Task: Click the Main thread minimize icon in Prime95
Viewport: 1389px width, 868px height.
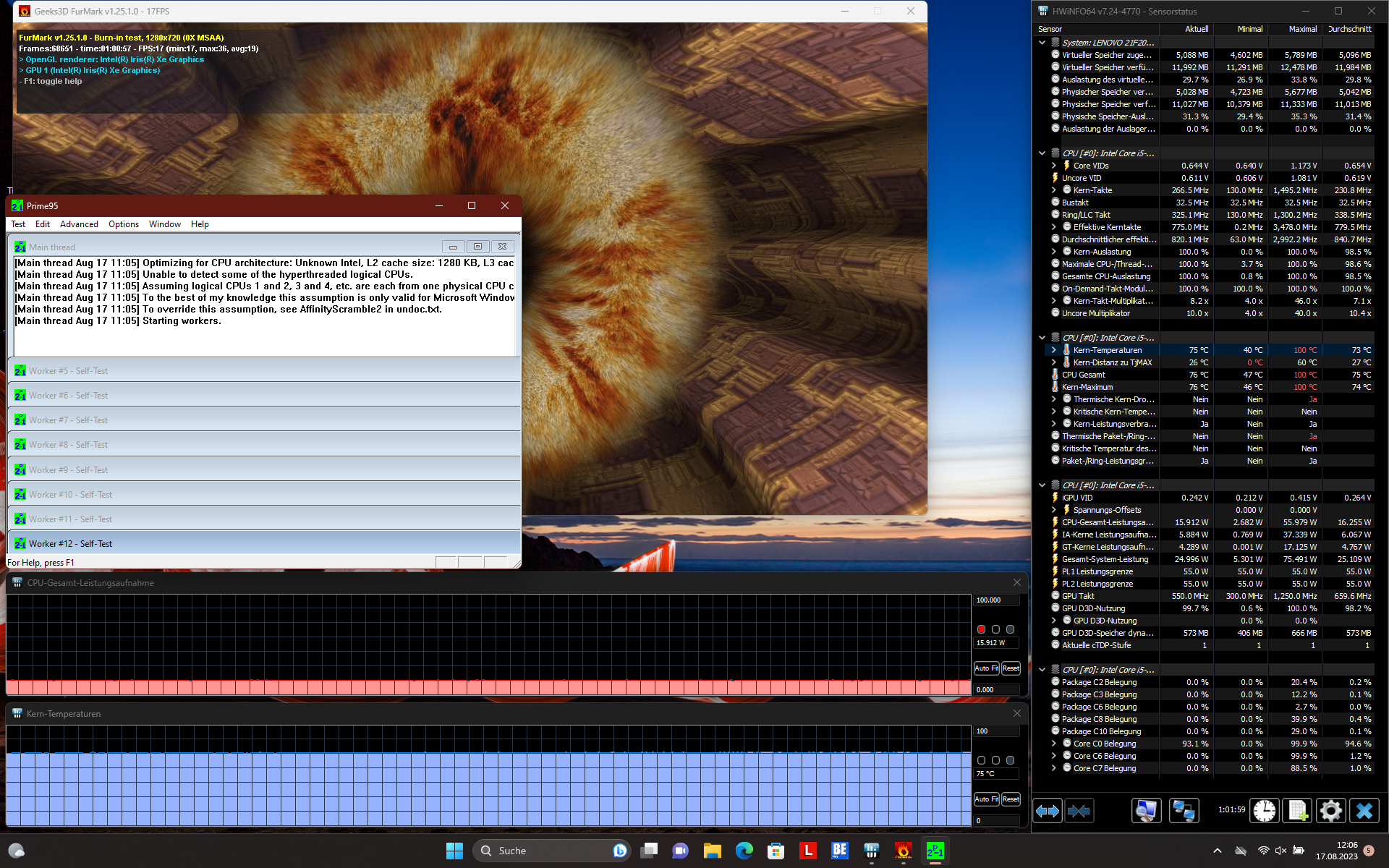Action: pyautogui.click(x=453, y=247)
